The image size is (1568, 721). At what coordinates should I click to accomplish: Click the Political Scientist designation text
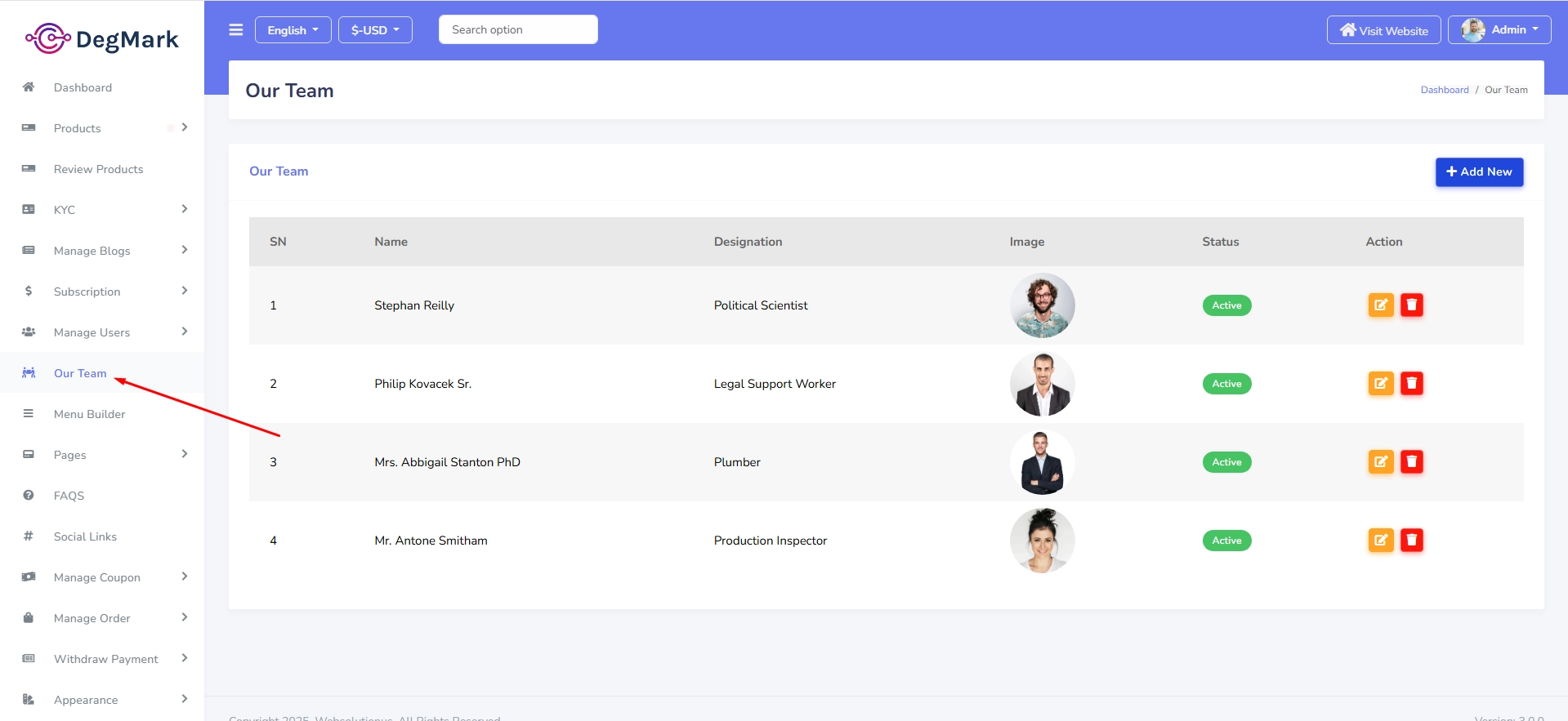pyautogui.click(x=761, y=305)
